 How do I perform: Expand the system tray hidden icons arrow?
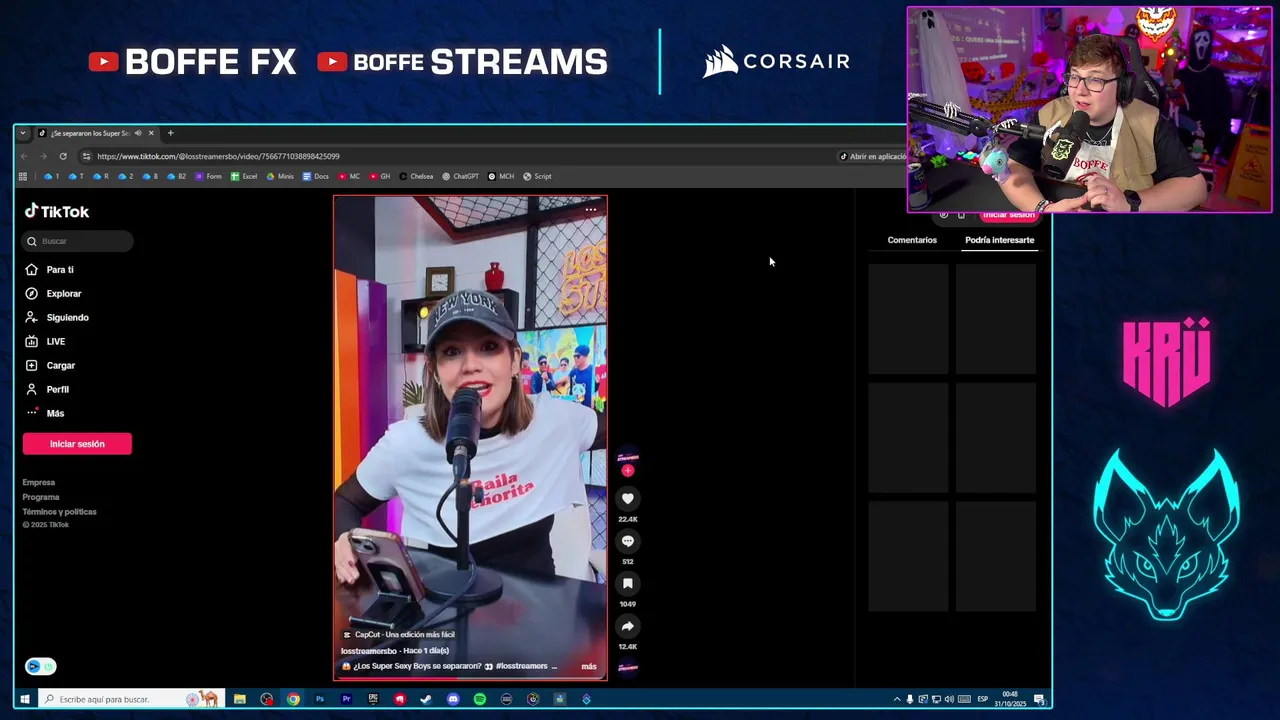[x=897, y=699]
